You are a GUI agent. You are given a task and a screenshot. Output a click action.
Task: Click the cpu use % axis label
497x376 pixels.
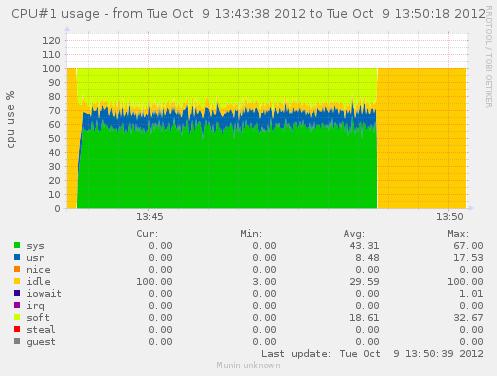tap(10, 119)
